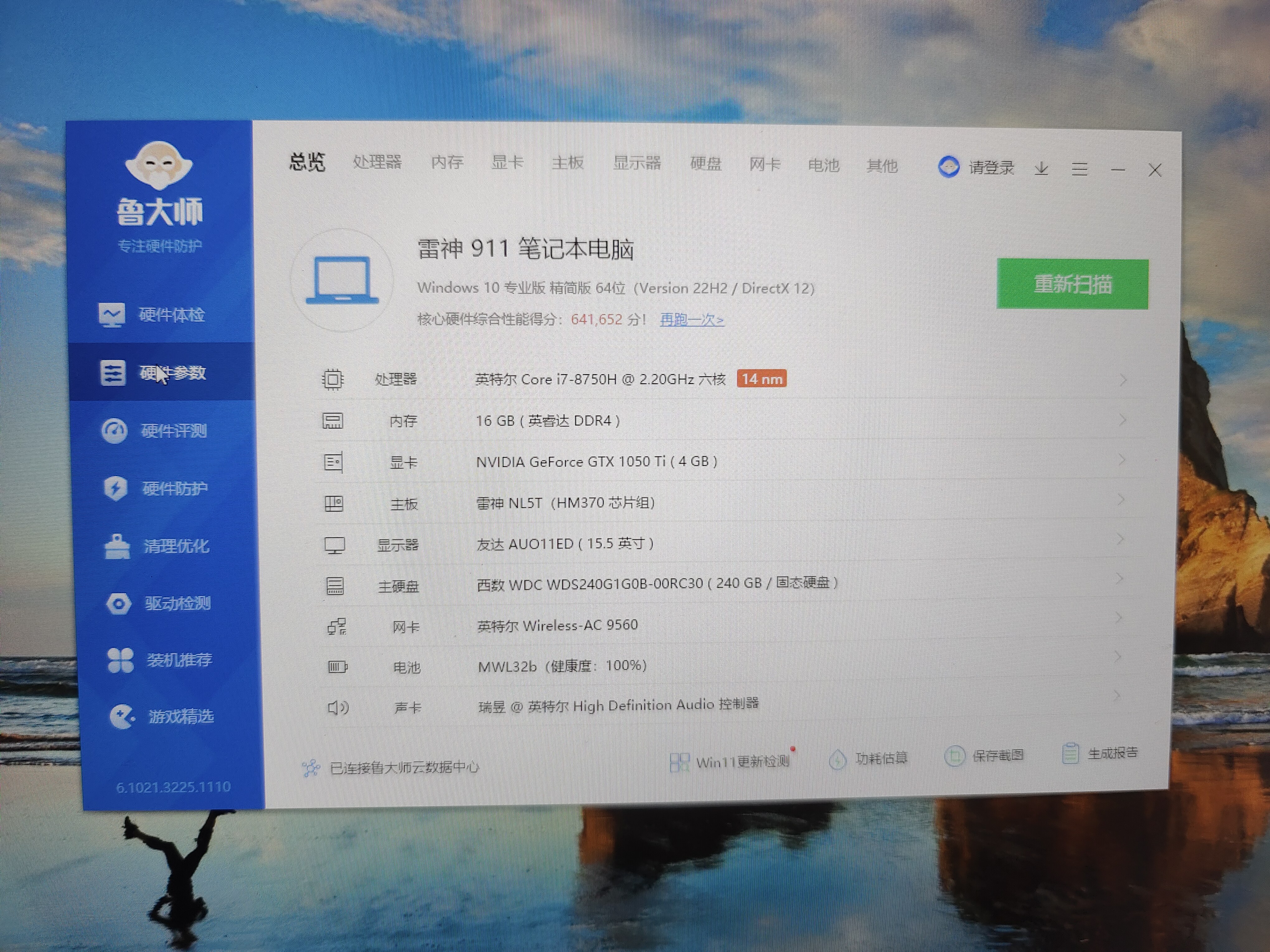1270x952 pixels.
Task: Click the 装机推荐 clover icon
Action: [120, 660]
